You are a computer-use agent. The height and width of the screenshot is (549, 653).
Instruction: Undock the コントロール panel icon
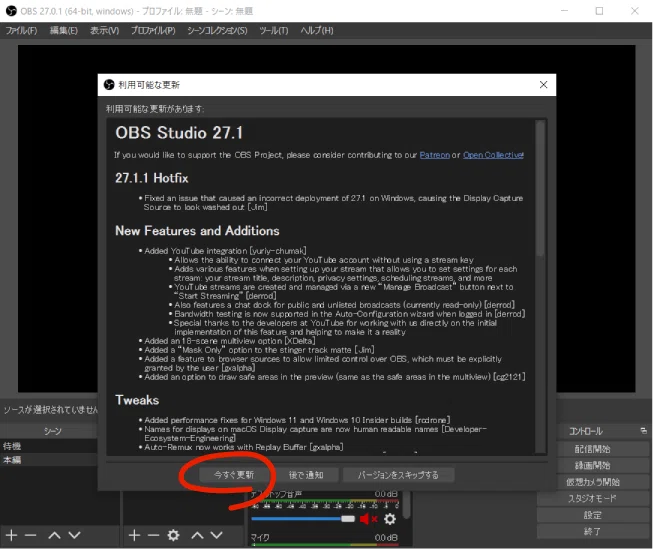pos(643,431)
